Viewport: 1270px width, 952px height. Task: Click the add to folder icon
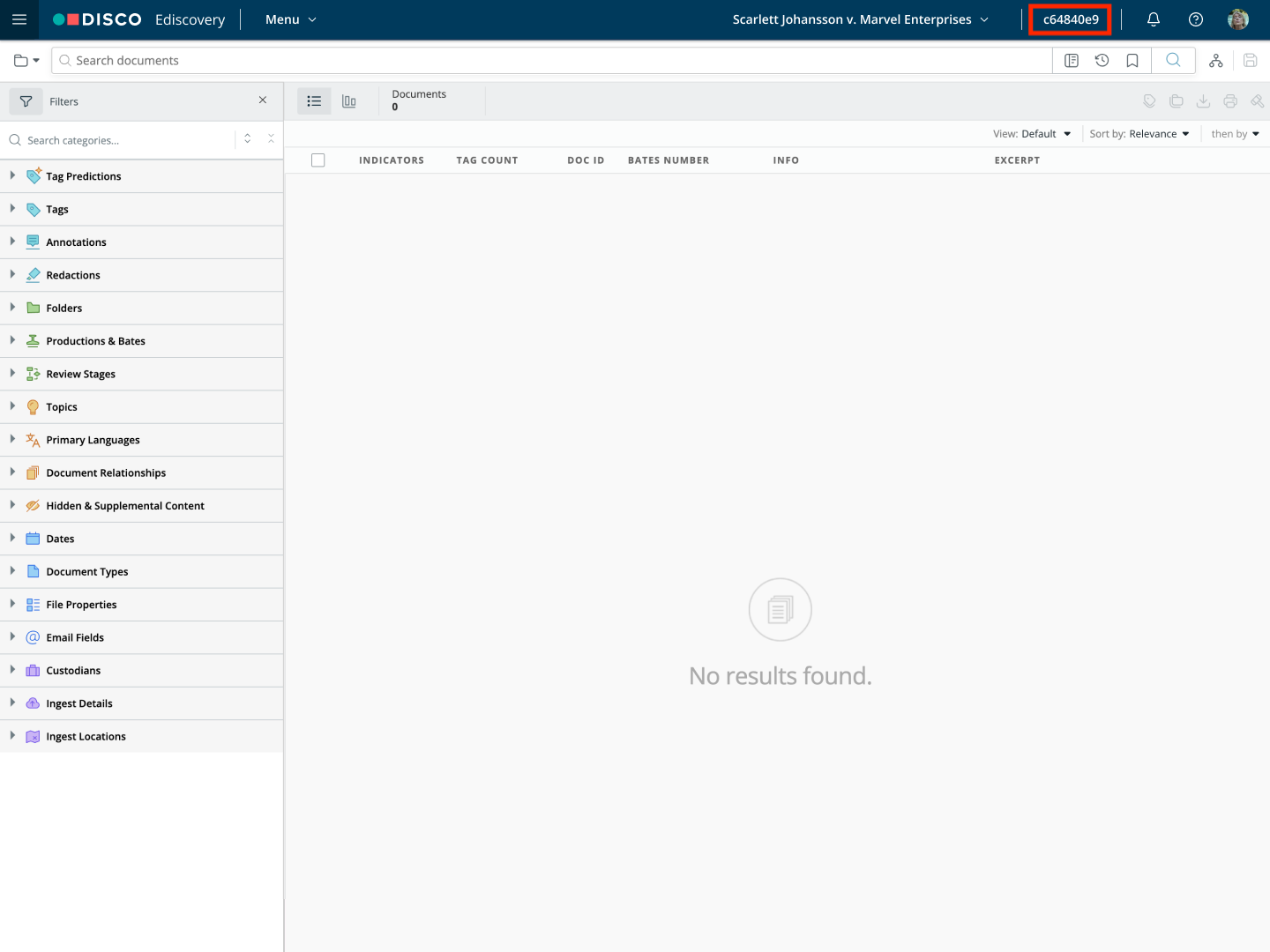(1177, 101)
